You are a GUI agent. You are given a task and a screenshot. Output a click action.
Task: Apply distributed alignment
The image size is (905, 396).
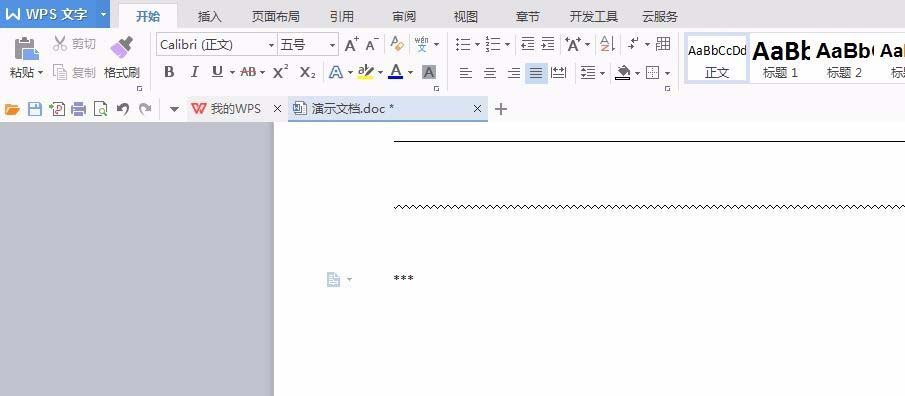tap(559, 73)
